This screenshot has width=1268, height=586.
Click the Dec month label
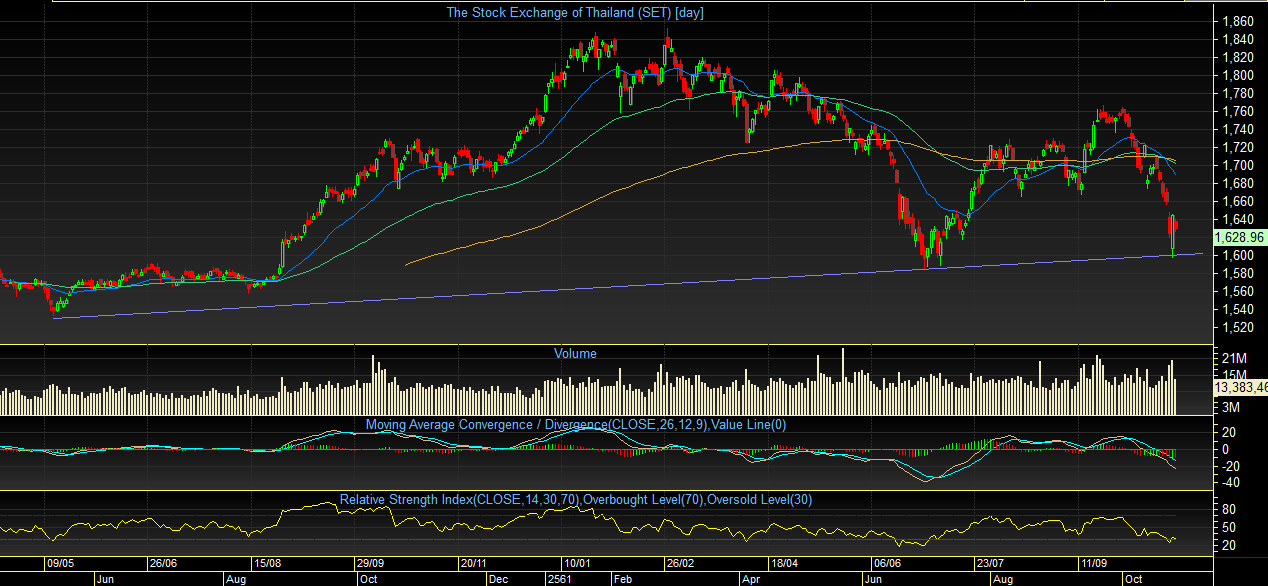coord(497,578)
